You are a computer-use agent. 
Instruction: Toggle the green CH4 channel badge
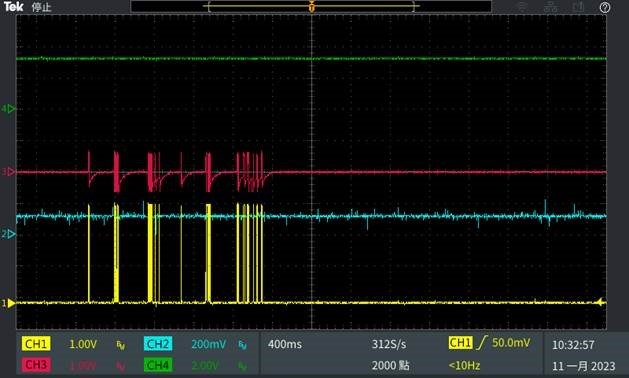click(158, 365)
